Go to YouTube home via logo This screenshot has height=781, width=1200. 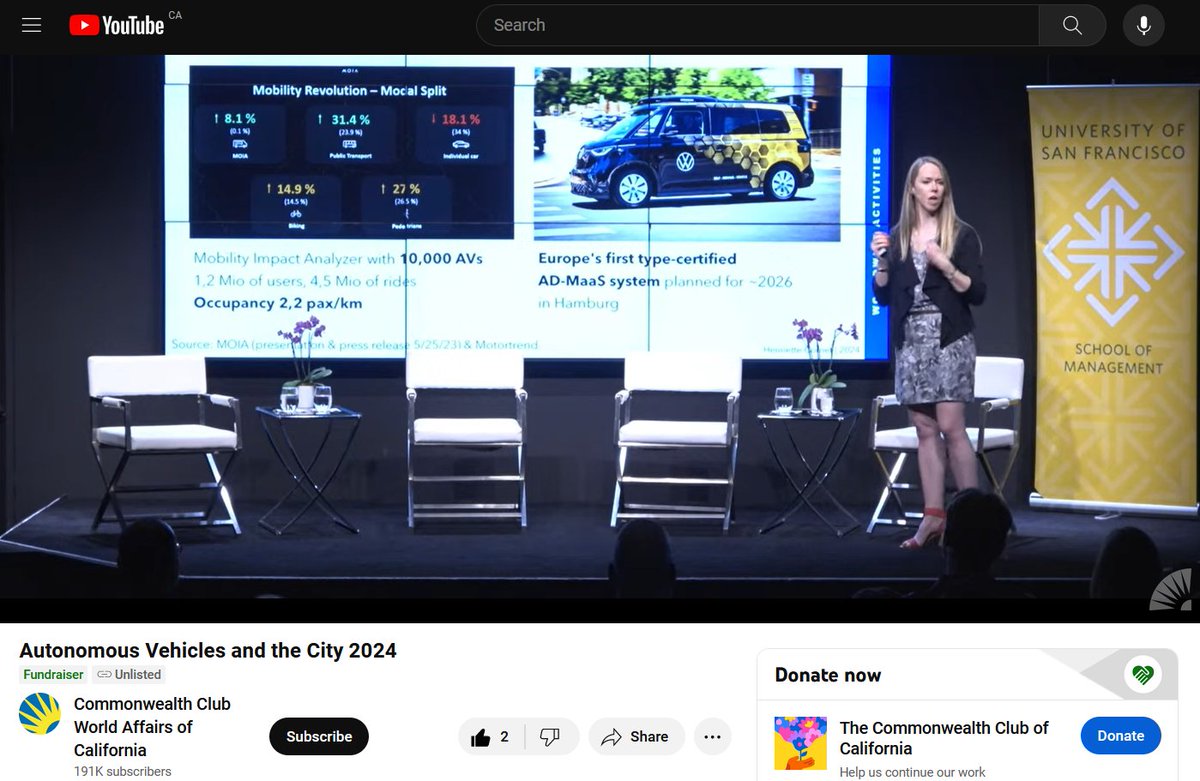(x=116, y=25)
